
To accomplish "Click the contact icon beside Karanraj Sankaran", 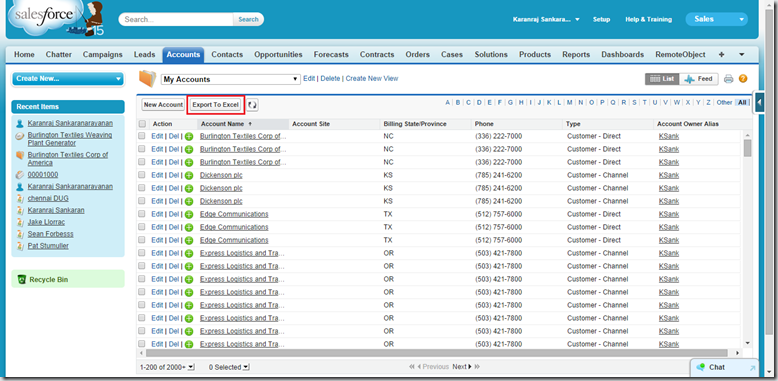I will pos(20,210).
